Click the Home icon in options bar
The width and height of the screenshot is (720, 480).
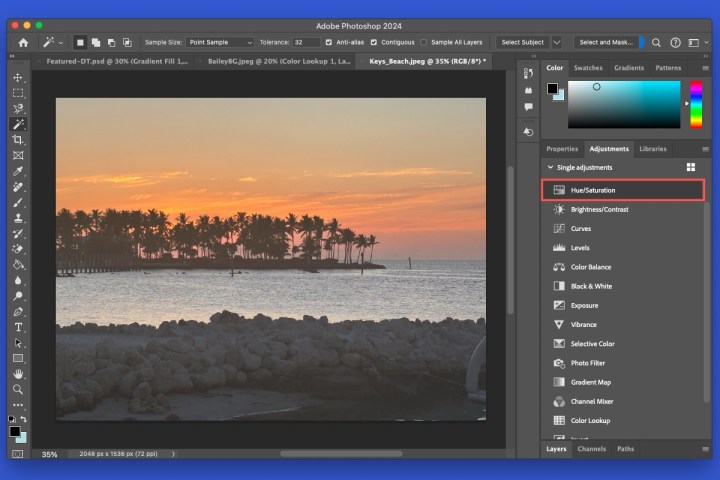pos(23,43)
